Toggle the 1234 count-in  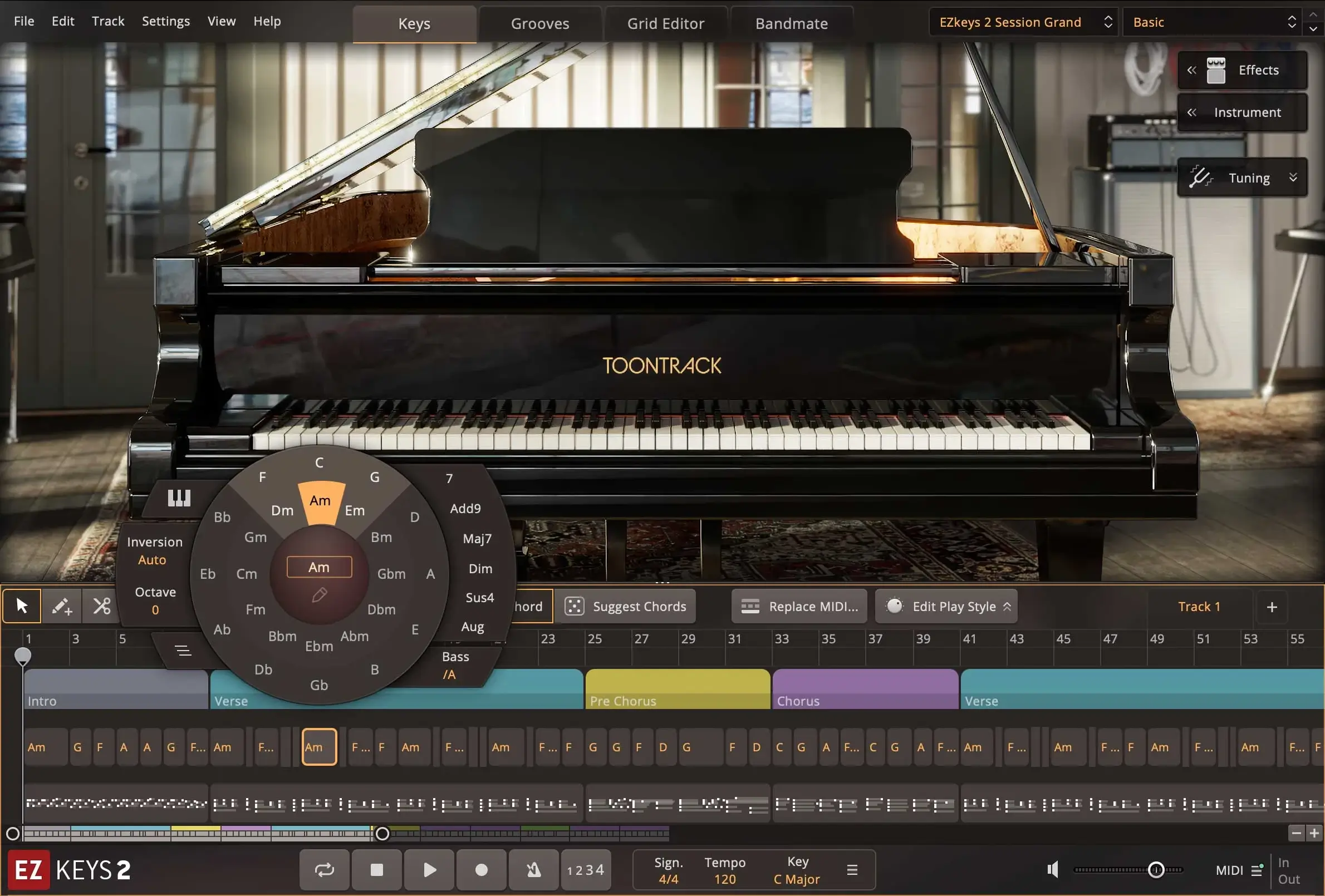(x=586, y=869)
